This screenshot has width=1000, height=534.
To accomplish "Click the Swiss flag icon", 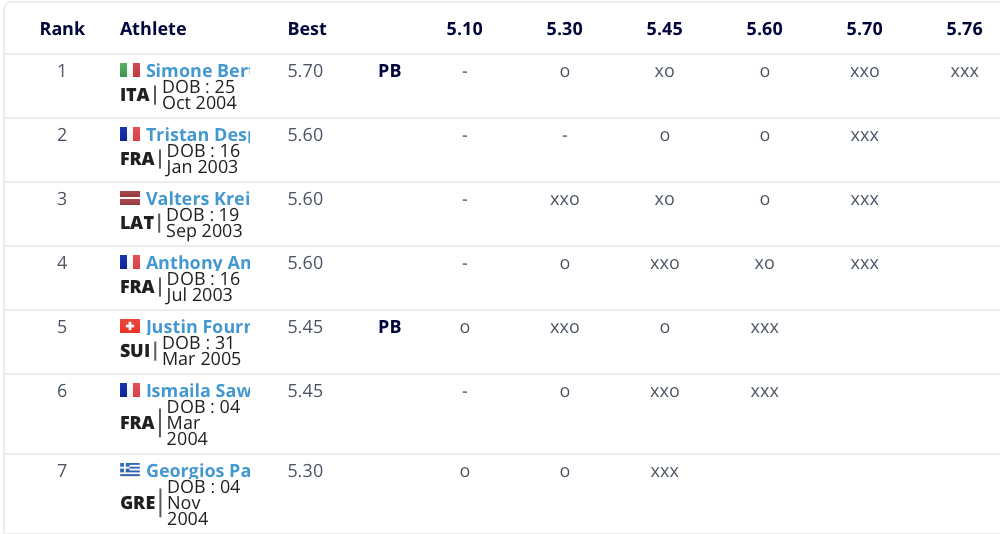I will 130,326.
